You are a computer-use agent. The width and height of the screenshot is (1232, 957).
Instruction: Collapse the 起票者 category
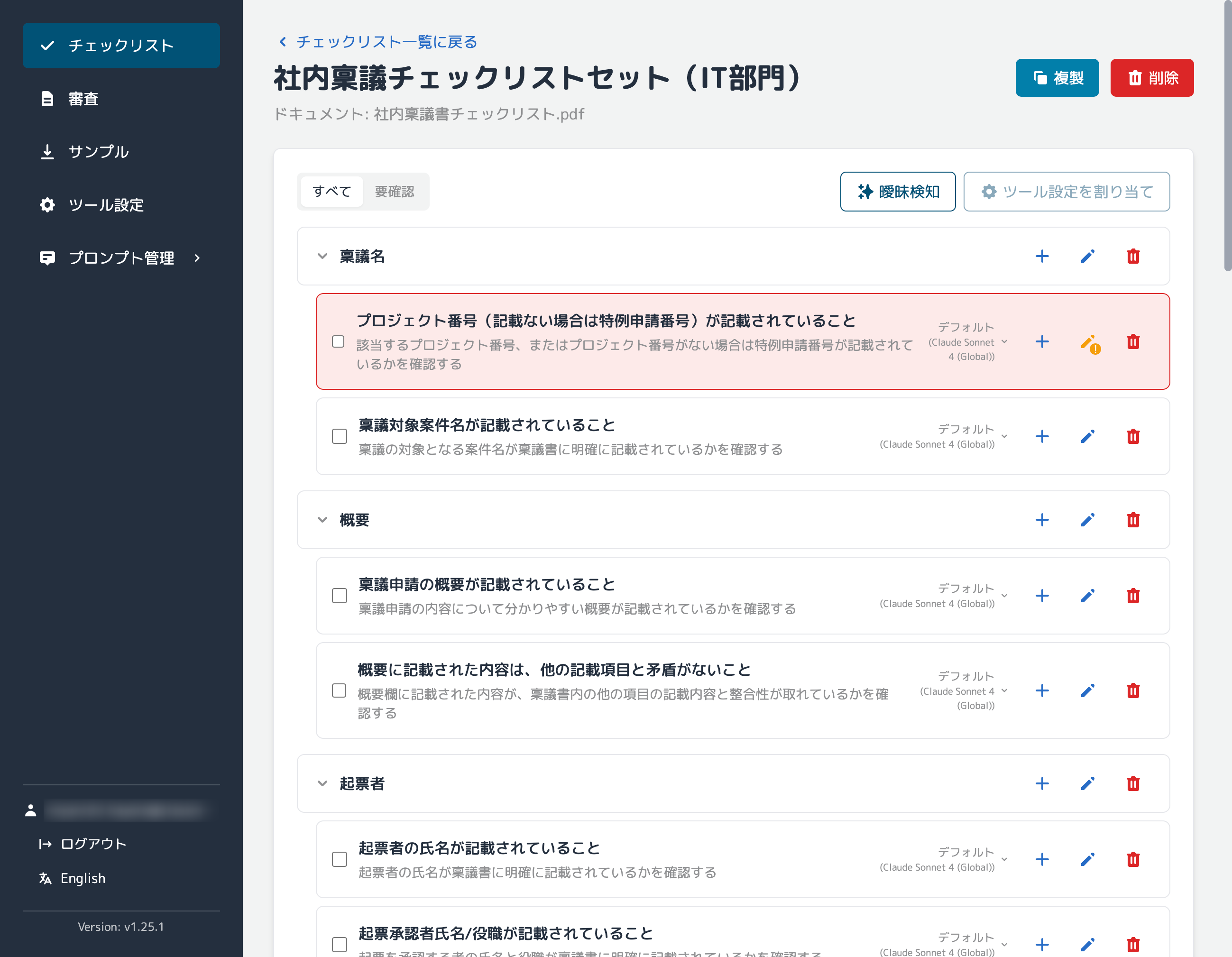(x=322, y=783)
